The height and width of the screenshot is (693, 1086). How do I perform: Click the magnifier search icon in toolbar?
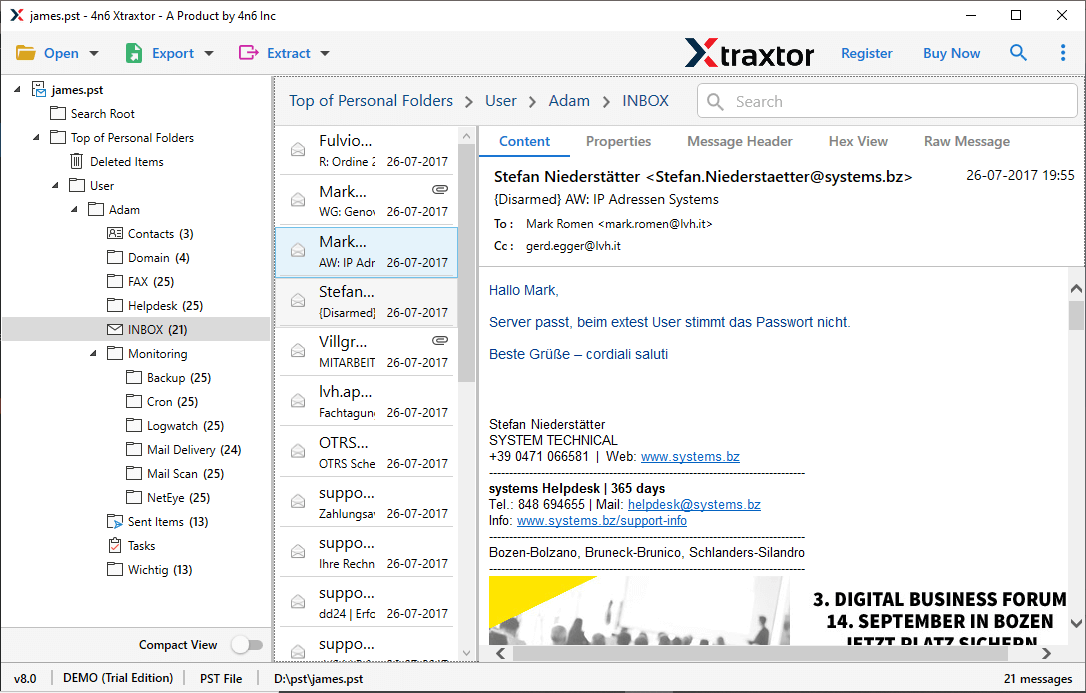pos(1018,53)
